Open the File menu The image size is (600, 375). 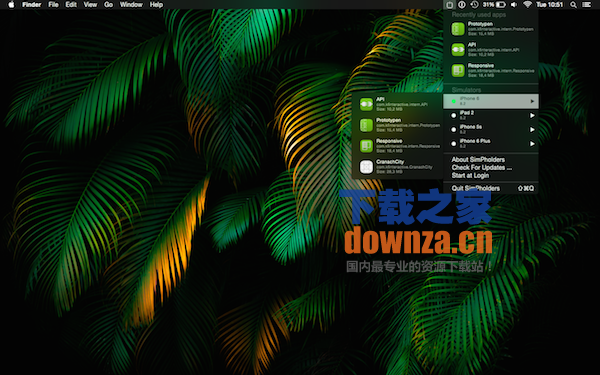(x=53, y=5)
